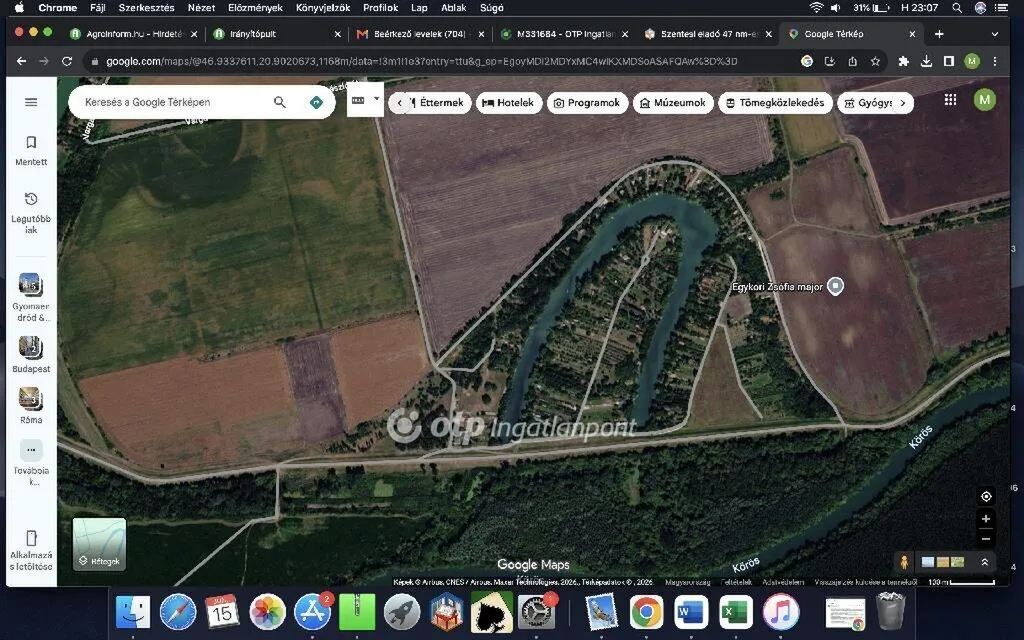Screen dimensions: 1024x640
Task: Expand the imagery strip chevron
Action: click(x=984, y=562)
